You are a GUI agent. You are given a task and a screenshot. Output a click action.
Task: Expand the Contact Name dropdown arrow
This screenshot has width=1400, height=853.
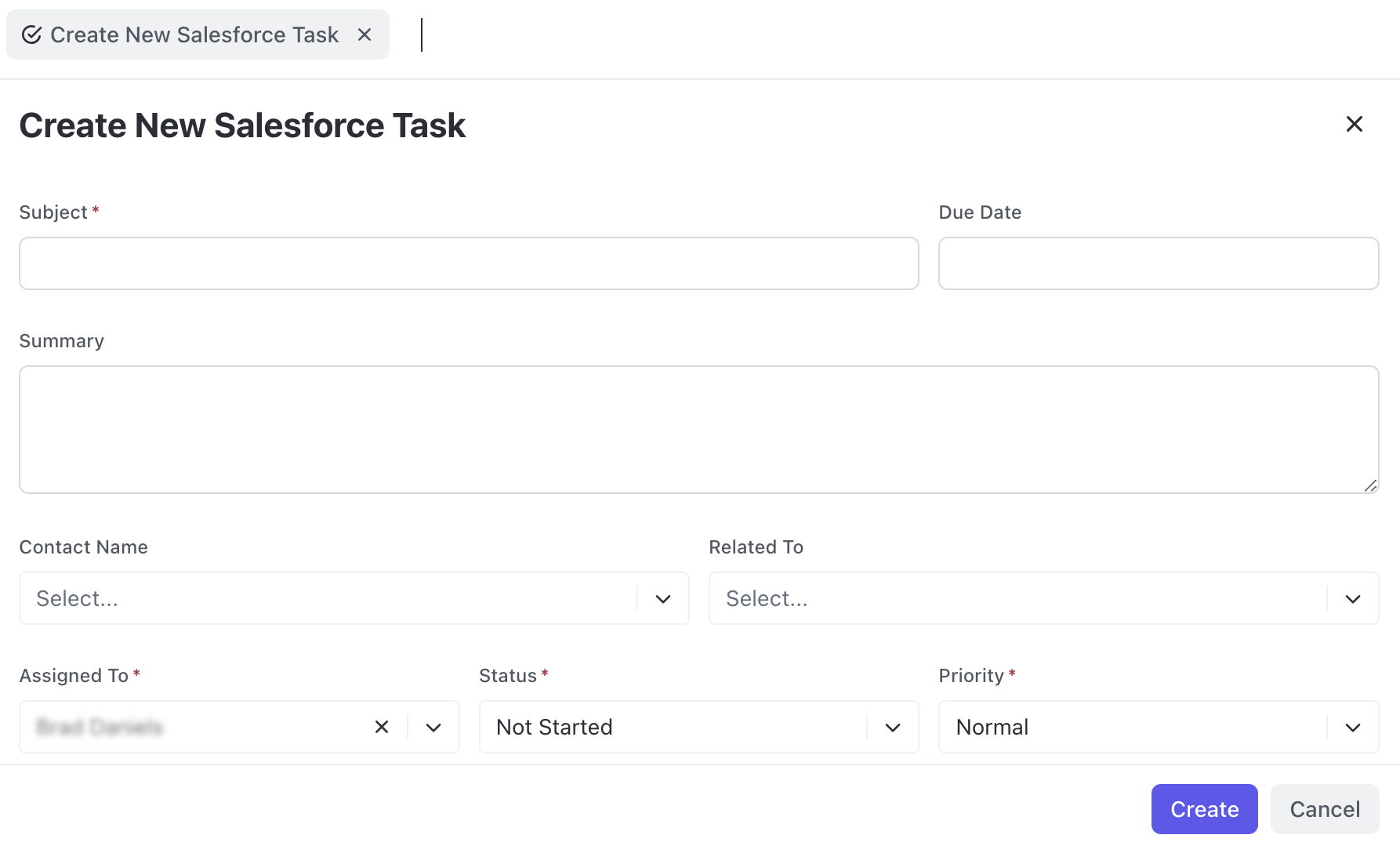point(663,599)
